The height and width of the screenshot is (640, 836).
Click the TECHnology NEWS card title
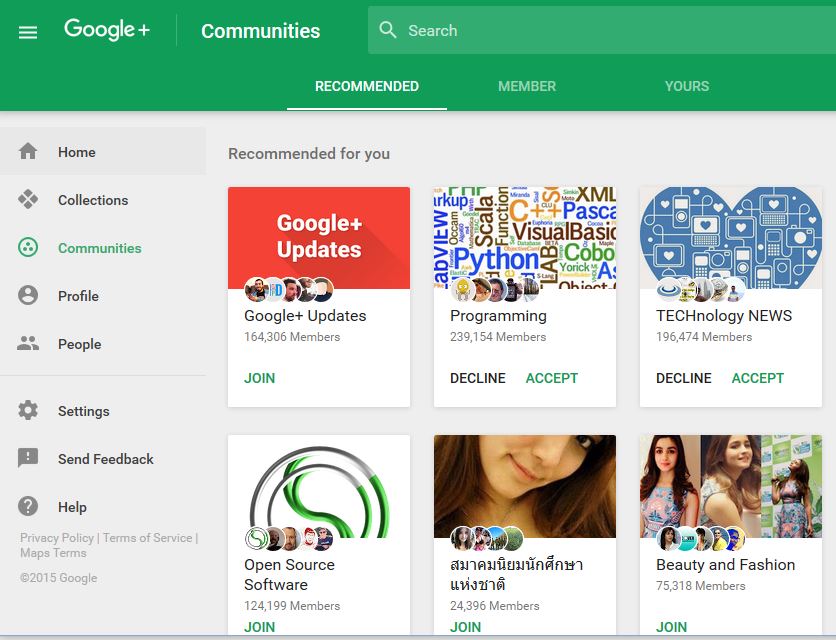724,316
